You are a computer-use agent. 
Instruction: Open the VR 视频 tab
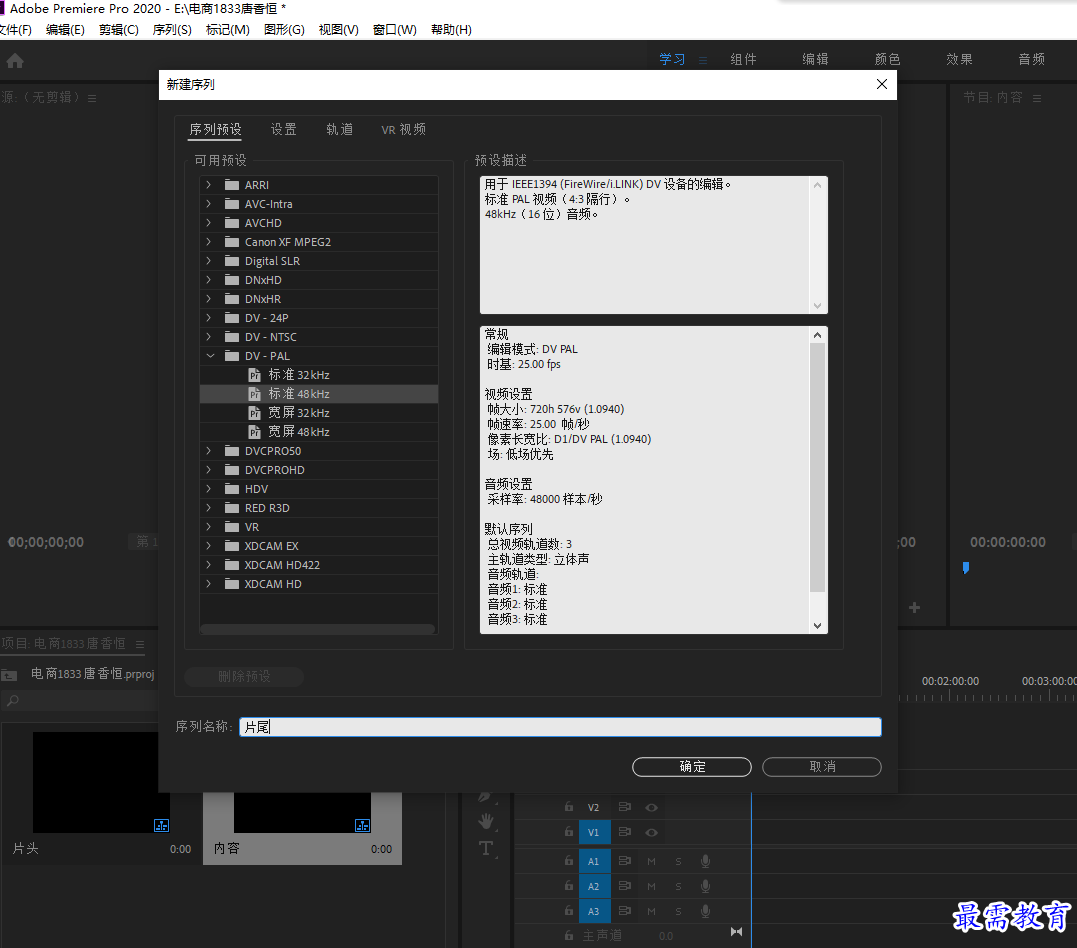pos(403,129)
